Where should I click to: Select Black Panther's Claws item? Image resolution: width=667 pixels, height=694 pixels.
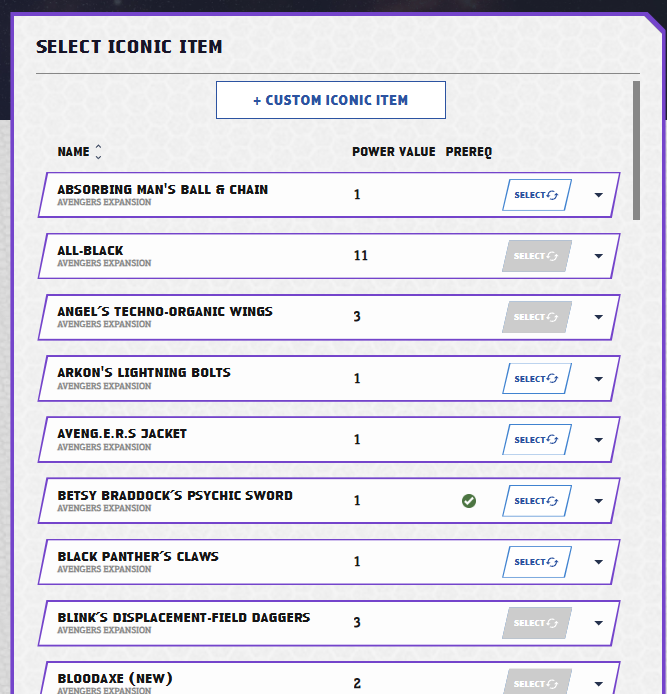[x=536, y=562]
